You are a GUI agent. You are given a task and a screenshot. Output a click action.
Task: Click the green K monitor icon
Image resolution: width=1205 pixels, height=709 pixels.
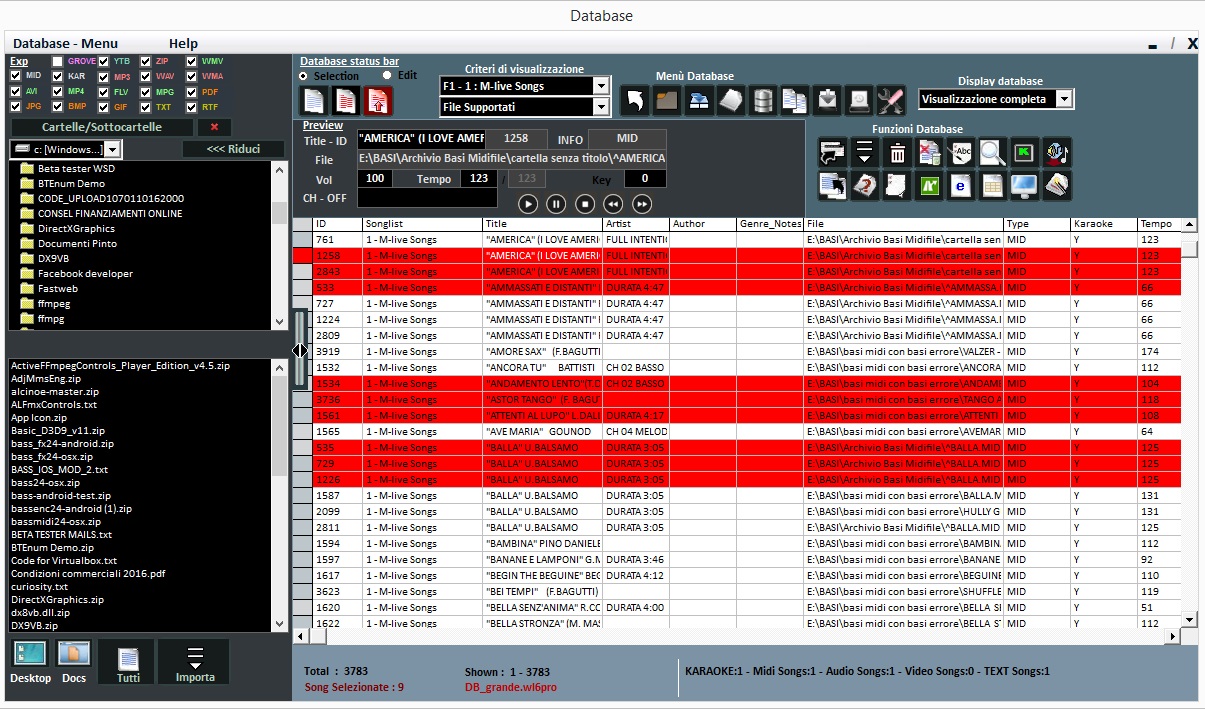coord(1026,152)
